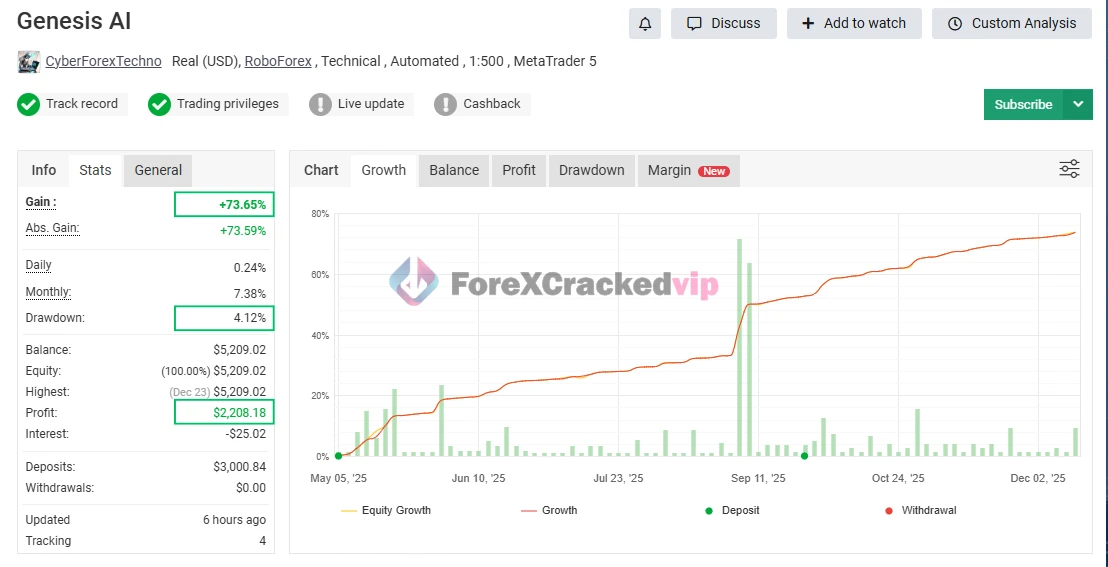
Task: Click the tallest green bar near Sep 11
Action: coord(740,347)
